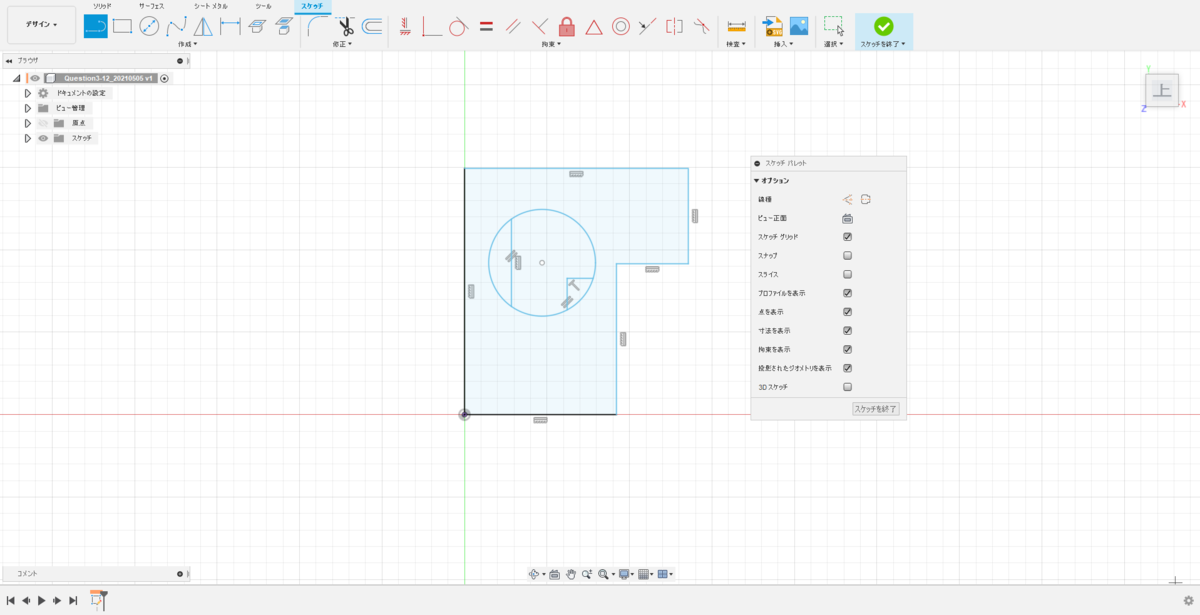
Task: Toggle 投影されたジオメトリを表示 checkbox
Action: pos(848,368)
